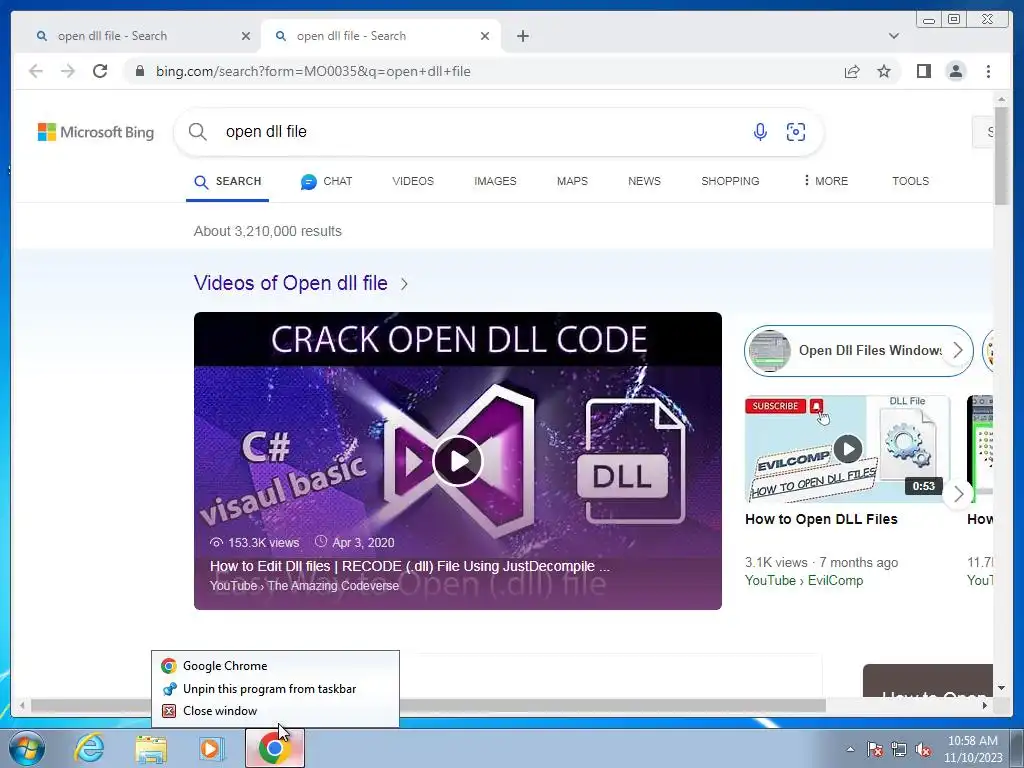Close the active 'open dll file' tab

point(485,36)
